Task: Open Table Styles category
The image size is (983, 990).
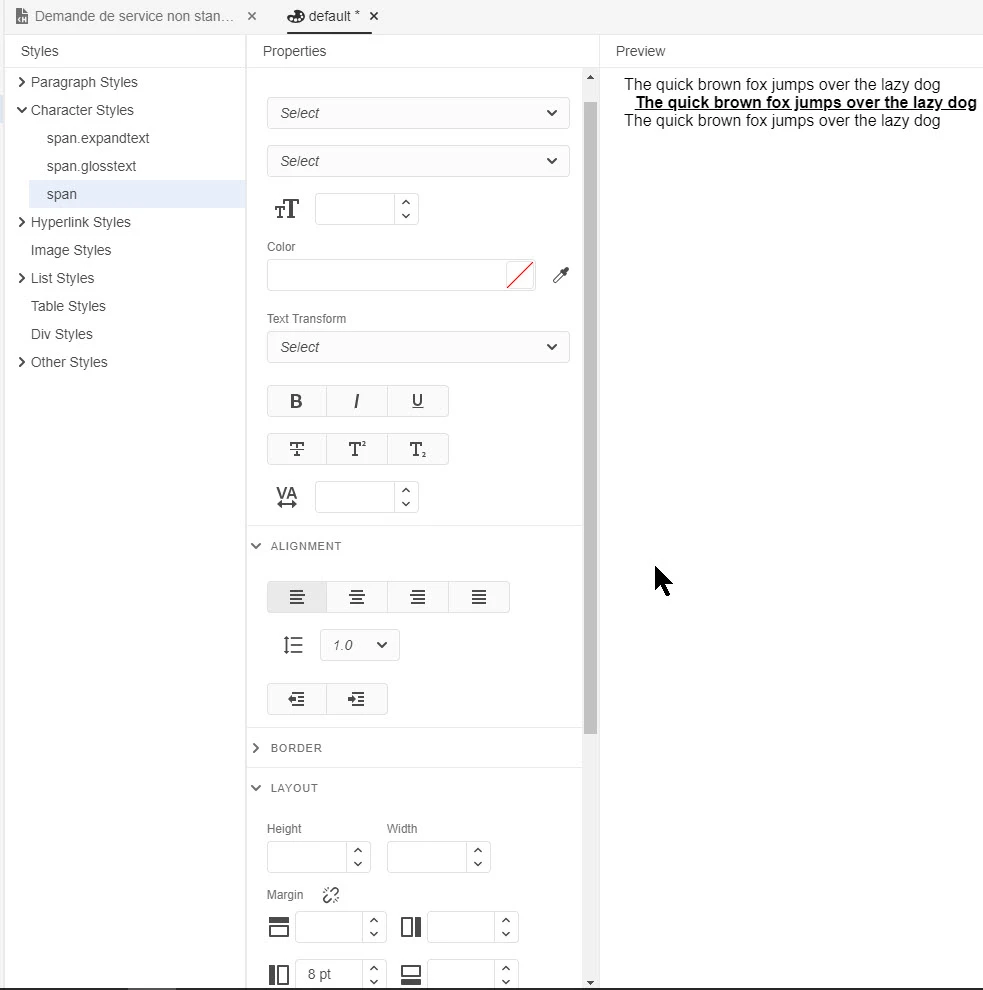Action: tap(68, 306)
